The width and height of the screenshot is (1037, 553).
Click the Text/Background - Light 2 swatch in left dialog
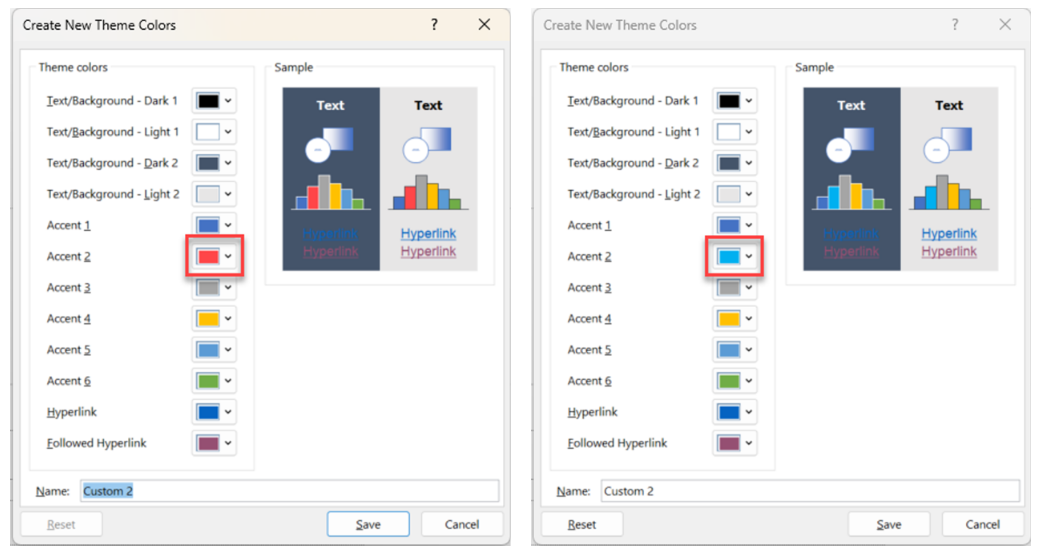point(208,194)
